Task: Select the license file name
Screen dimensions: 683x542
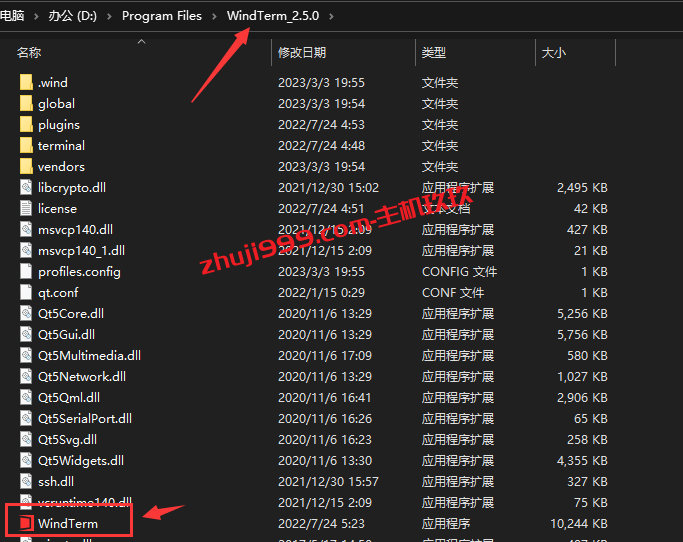Action: [57, 208]
